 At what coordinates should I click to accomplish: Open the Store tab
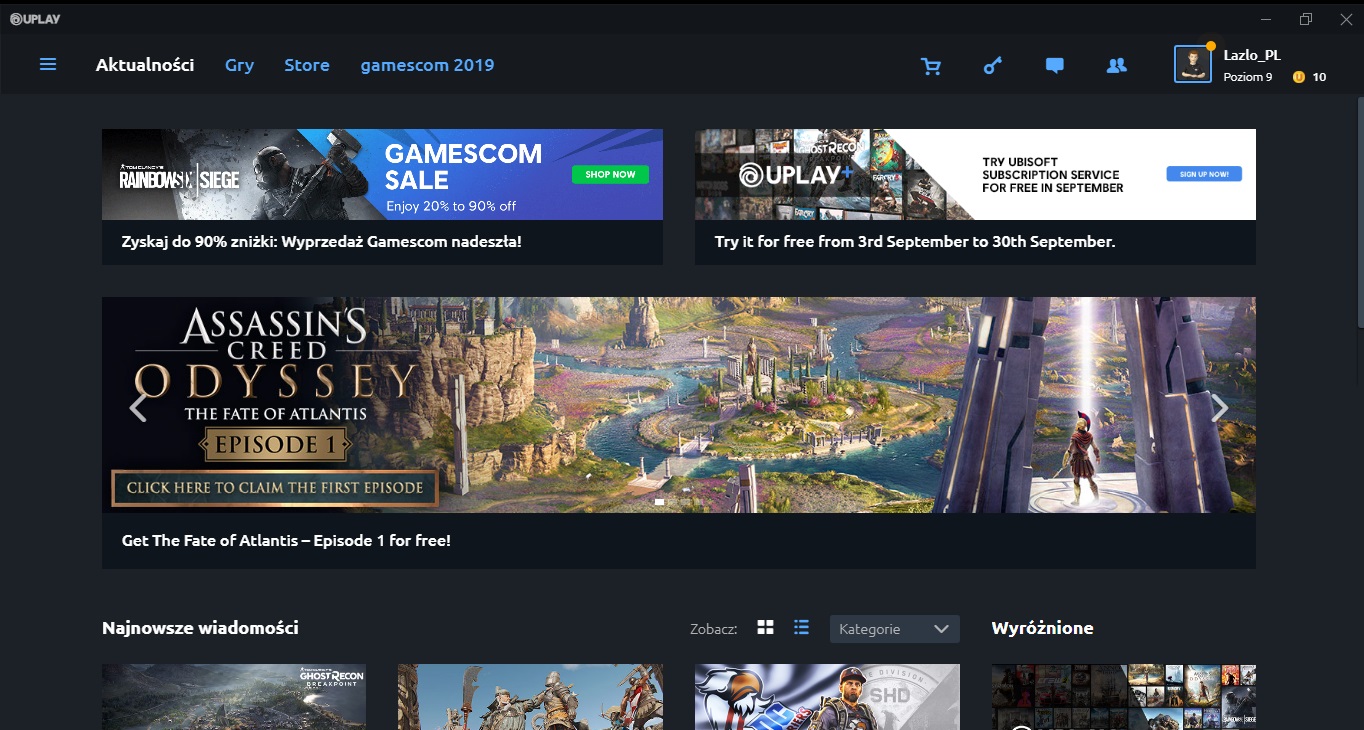[x=306, y=65]
